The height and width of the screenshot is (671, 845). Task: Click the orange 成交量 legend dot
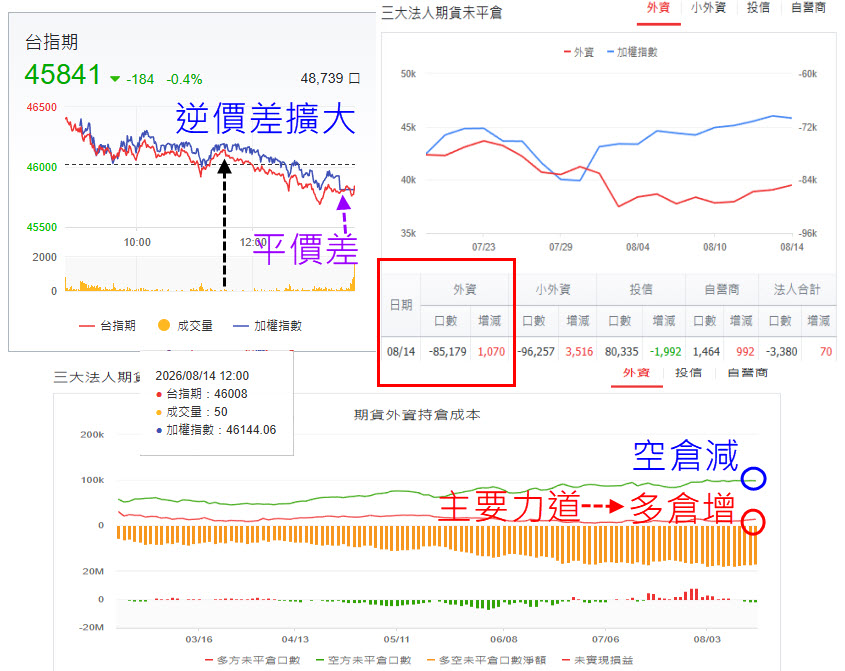[x=164, y=325]
